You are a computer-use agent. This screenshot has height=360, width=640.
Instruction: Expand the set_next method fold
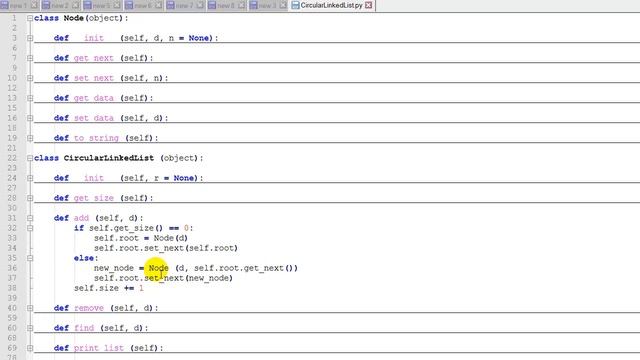point(30,78)
